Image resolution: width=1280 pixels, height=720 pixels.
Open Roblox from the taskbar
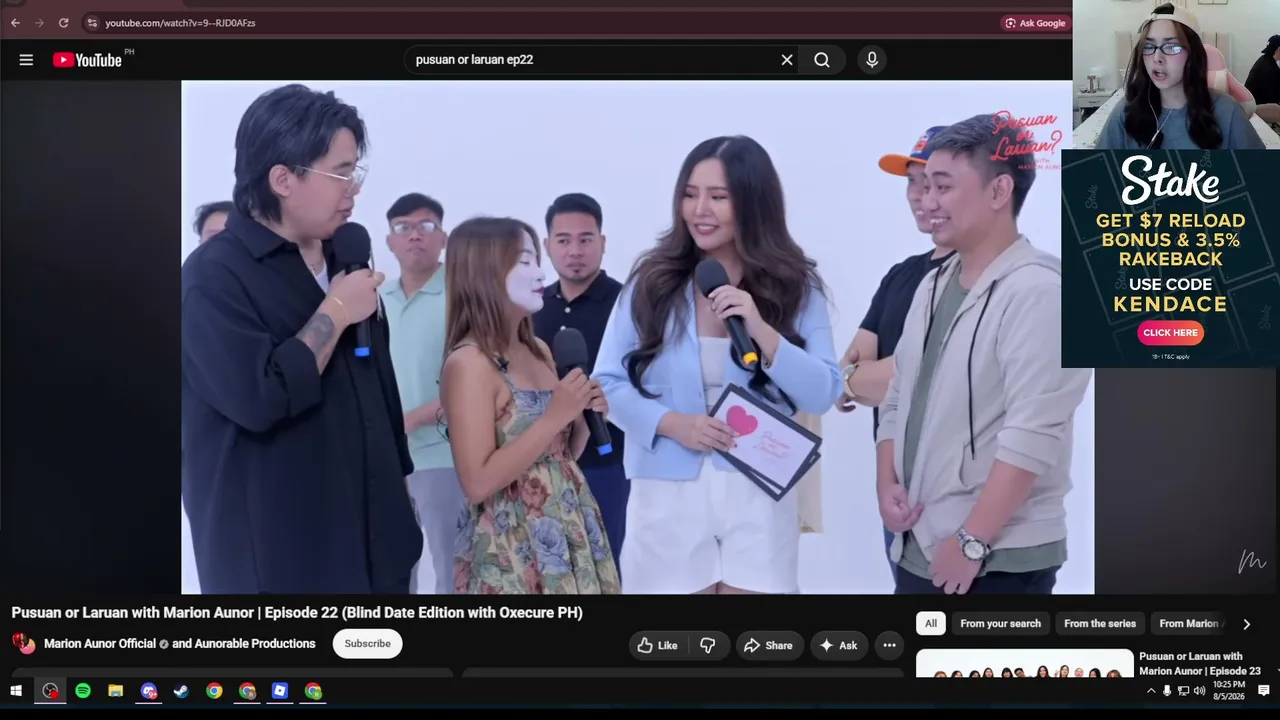280,691
